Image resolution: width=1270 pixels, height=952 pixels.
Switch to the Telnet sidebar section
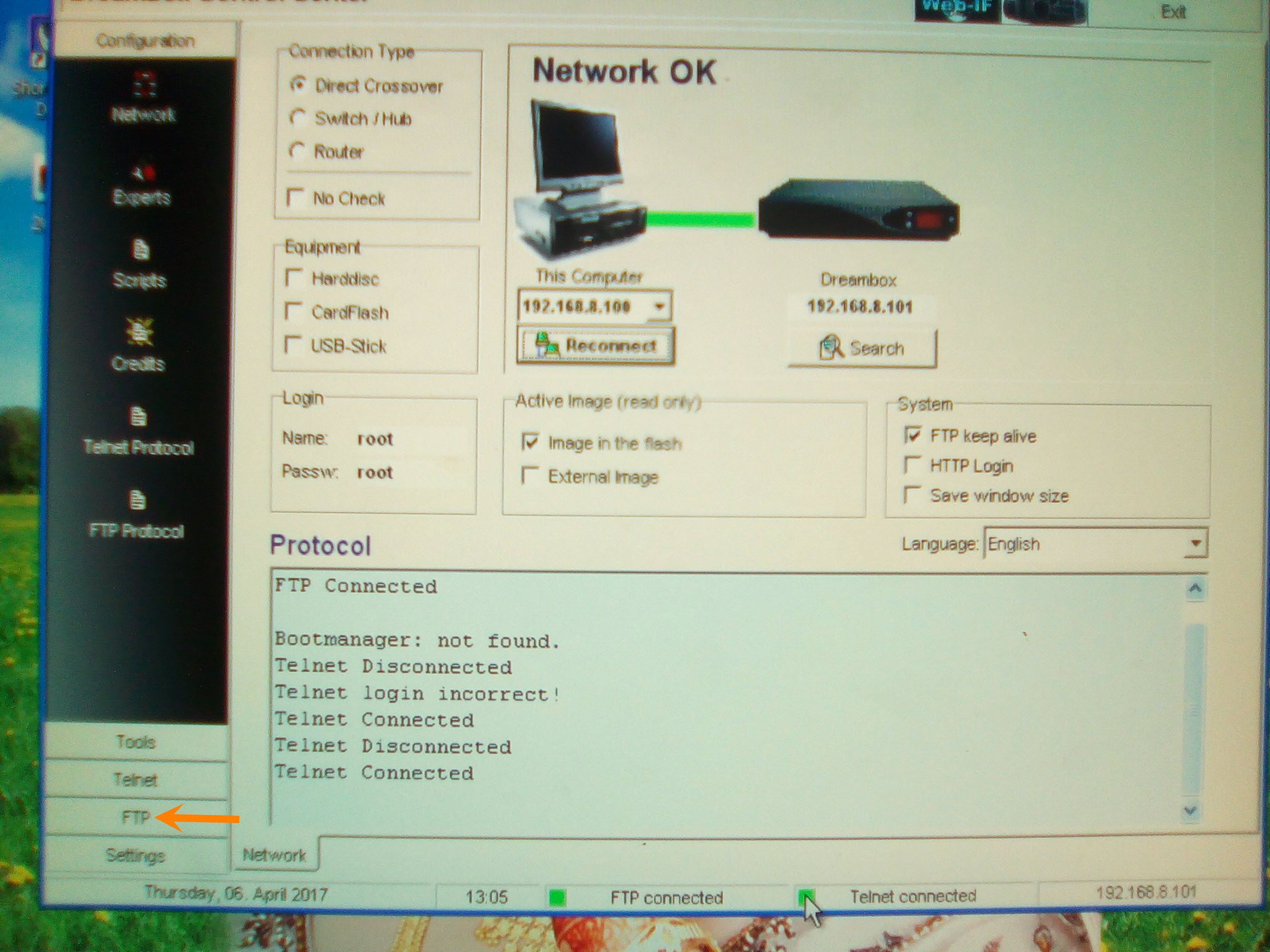pyautogui.click(x=135, y=779)
